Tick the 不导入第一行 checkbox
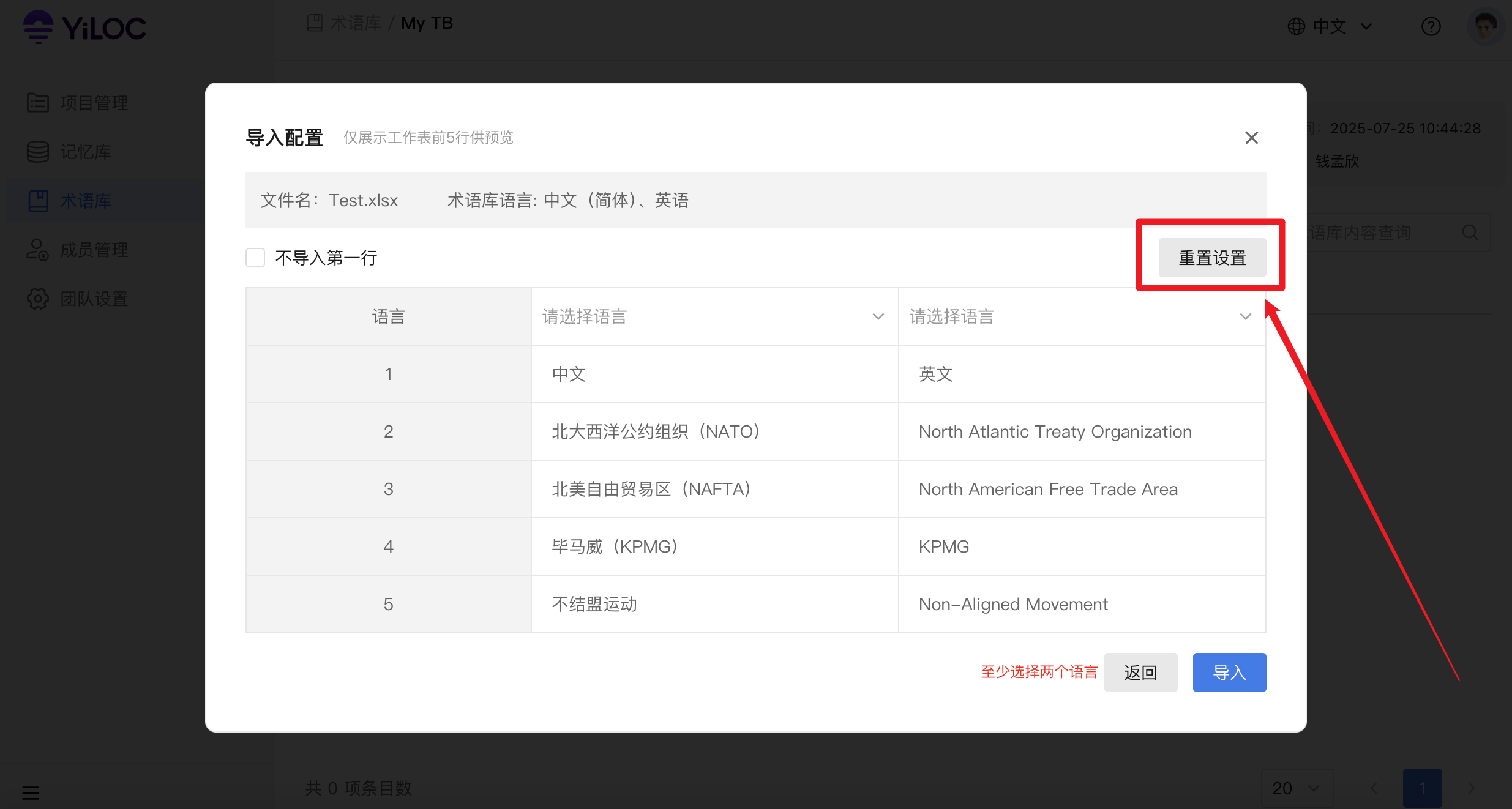Image resolution: width=1512 pixels, height=809 pixels. 255,258
